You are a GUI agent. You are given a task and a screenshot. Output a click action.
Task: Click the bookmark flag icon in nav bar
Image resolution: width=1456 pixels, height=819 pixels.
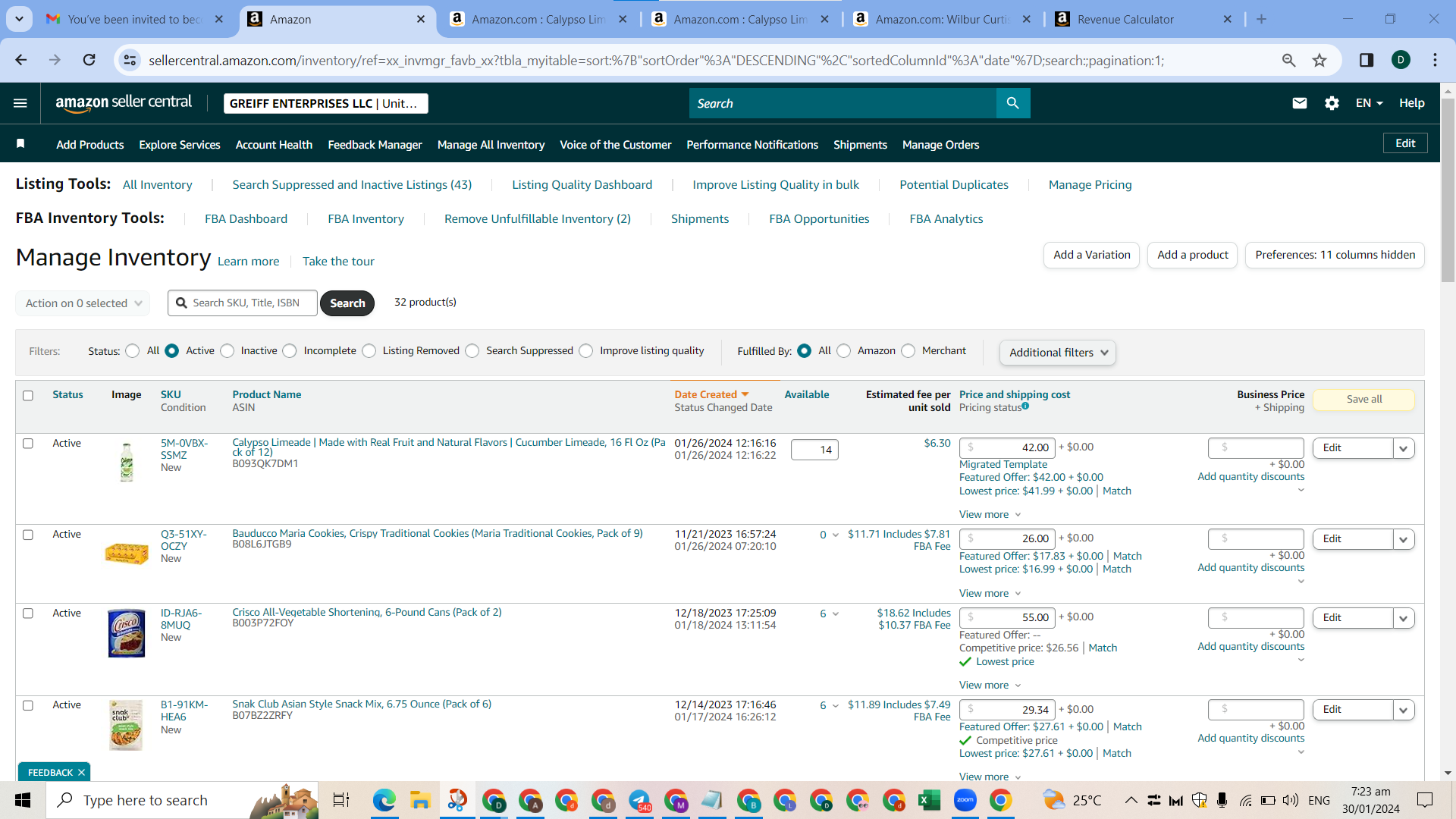20,144
